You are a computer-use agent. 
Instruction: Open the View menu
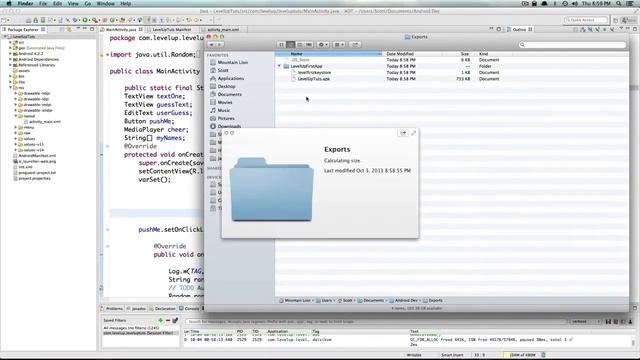(x=73, y=3)
